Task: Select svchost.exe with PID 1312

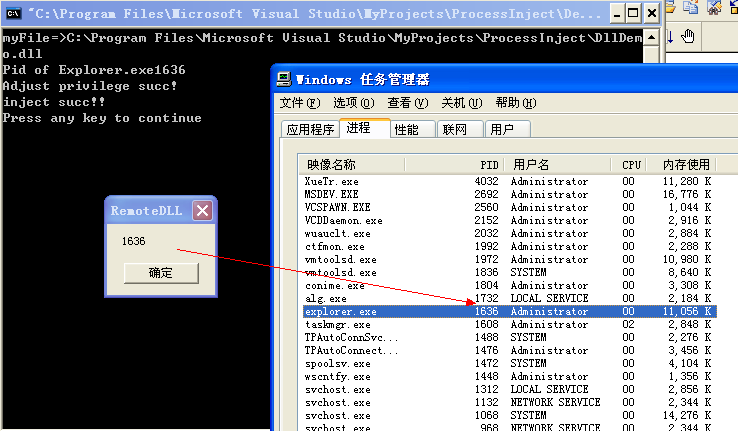Action: coord(509,390)
